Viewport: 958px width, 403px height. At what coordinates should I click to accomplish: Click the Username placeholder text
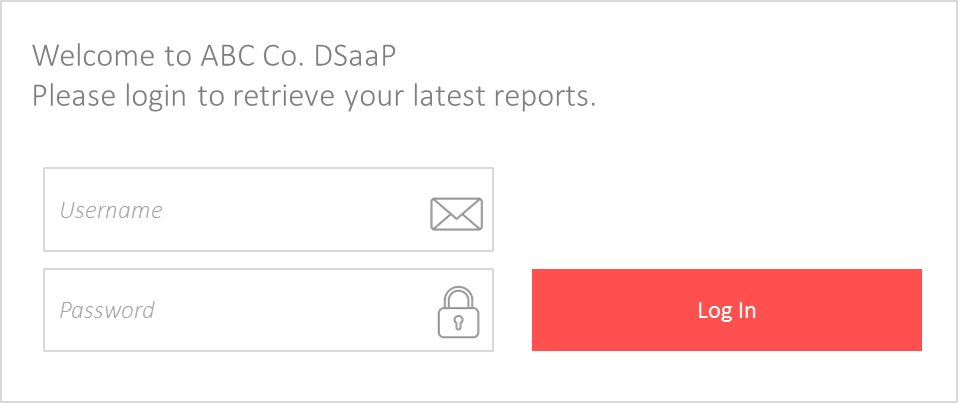click(x=111, y=210)
